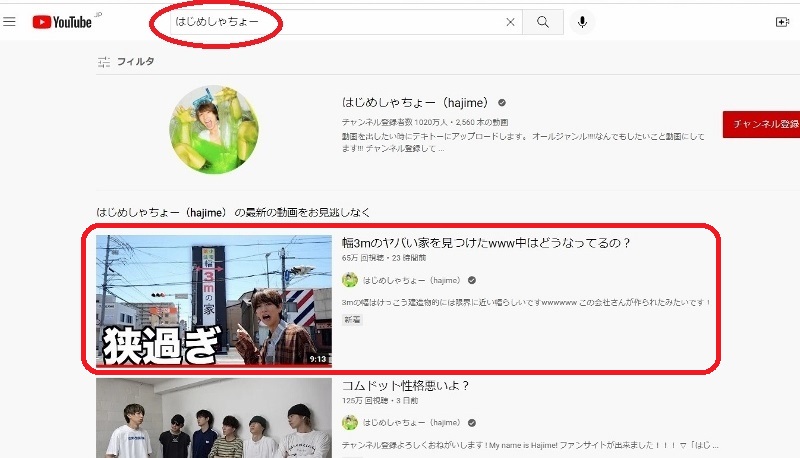Click the magnifier search button
Screen dimensions: 800x458
point(543,22)
